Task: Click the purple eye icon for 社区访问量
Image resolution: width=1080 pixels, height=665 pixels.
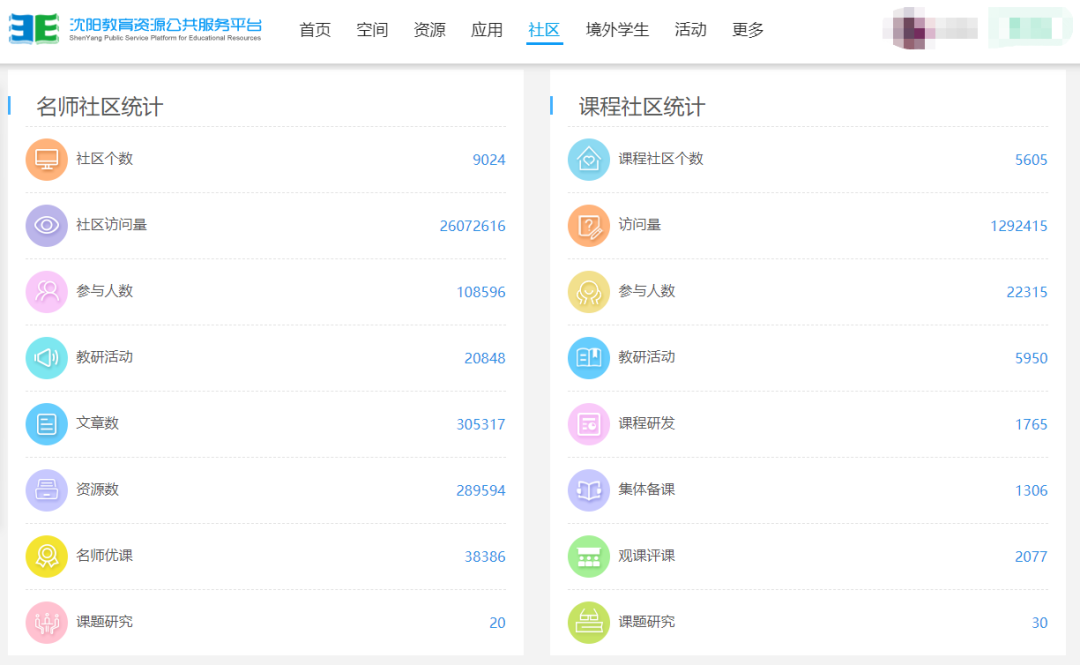Action: [x=46, y=225]
